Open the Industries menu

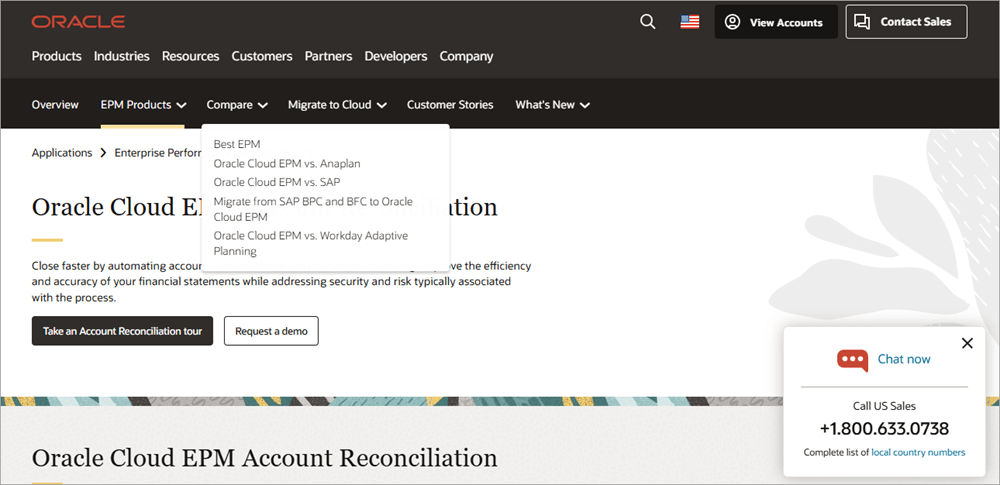tap(122, 56)
